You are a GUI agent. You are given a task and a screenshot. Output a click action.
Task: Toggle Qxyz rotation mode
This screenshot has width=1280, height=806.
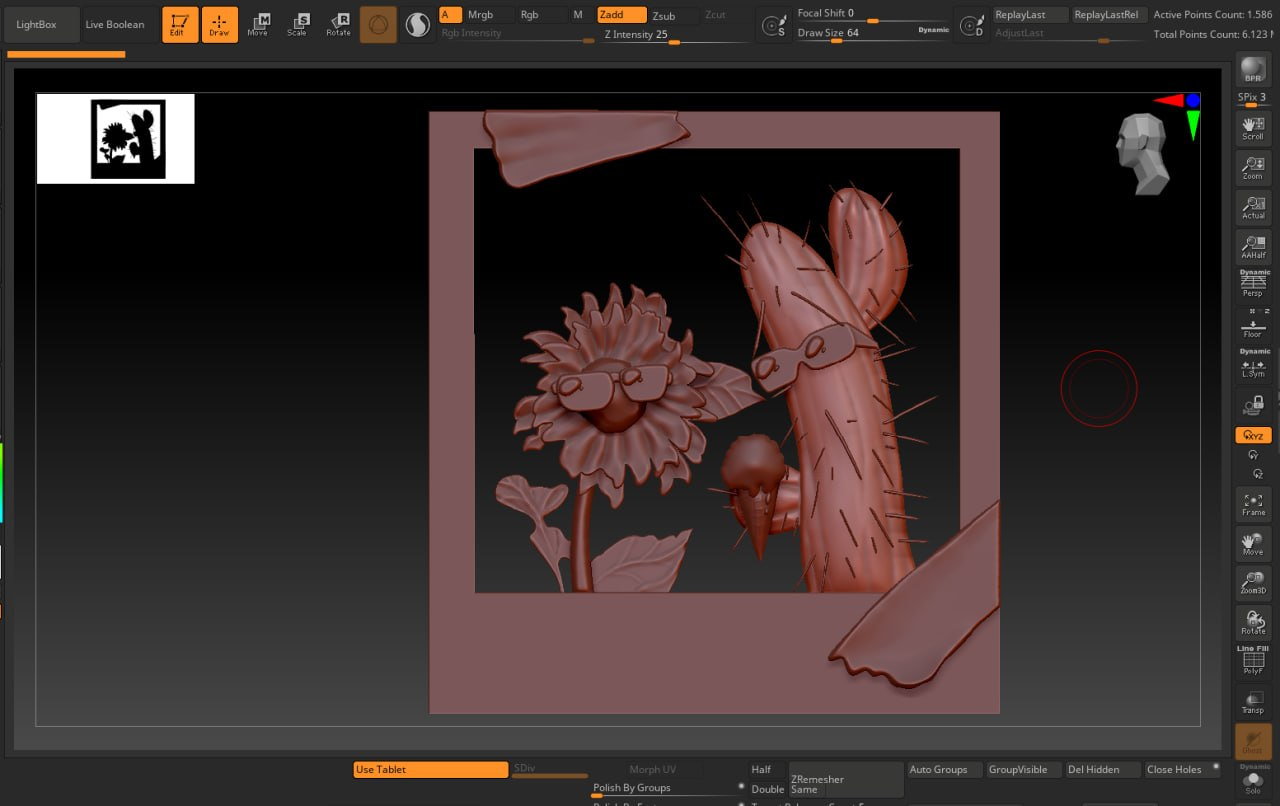tap(1253, 435)
